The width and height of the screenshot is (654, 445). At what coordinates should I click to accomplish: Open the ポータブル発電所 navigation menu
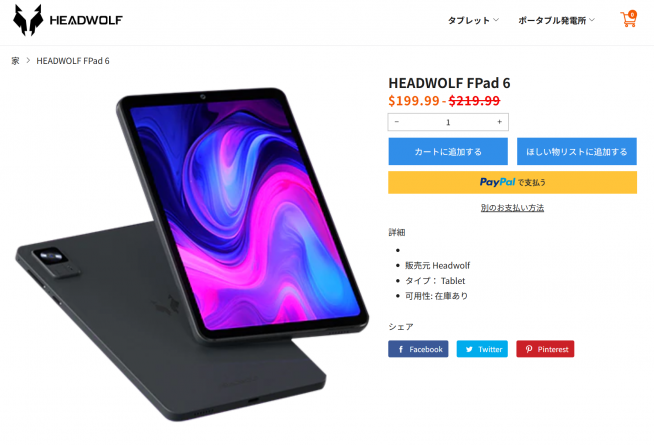tap(552, 20)
